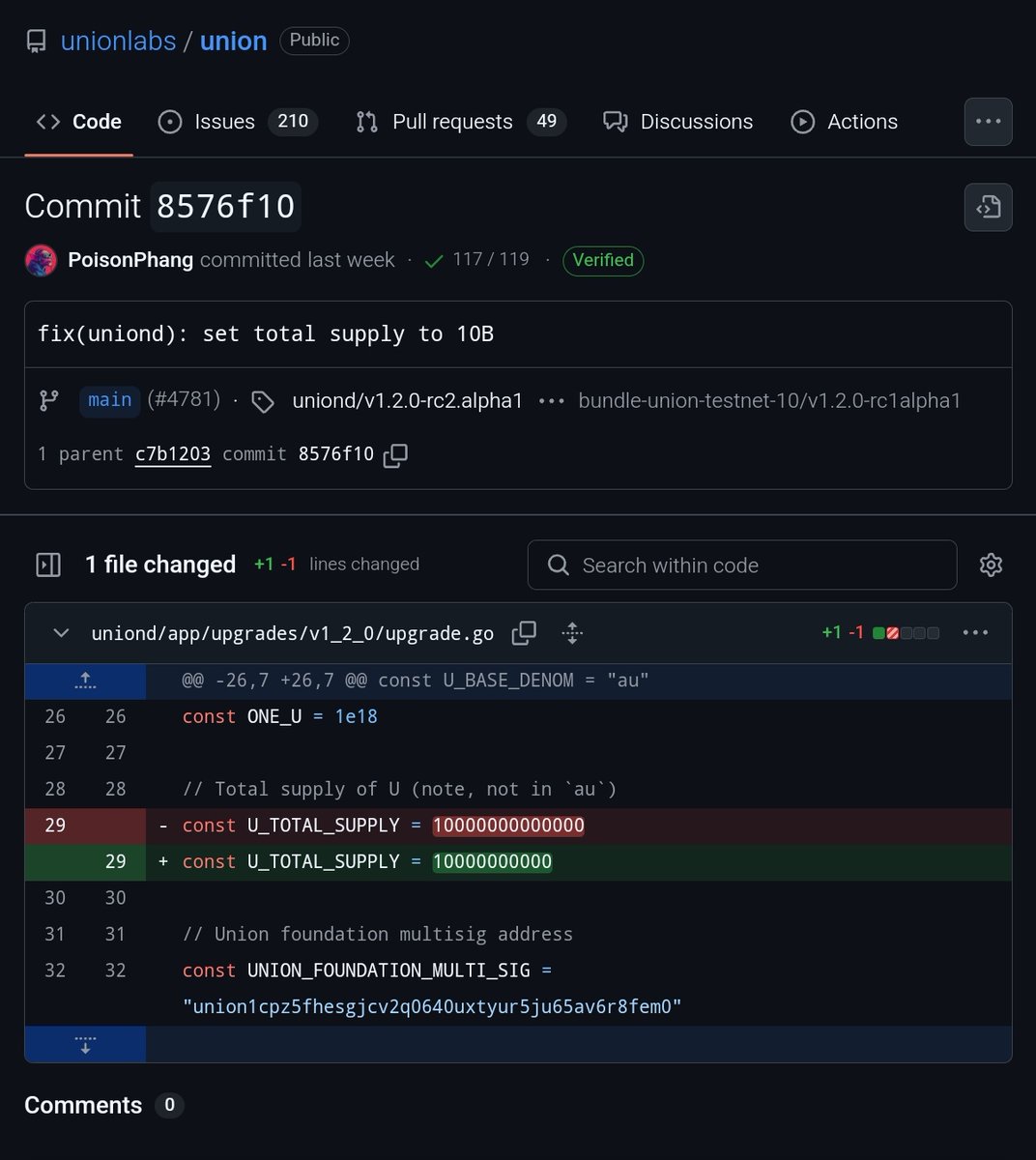Go to the Discussions tab
Viewport: 1036px width, 1160px height.
click(x=678, y=122)
